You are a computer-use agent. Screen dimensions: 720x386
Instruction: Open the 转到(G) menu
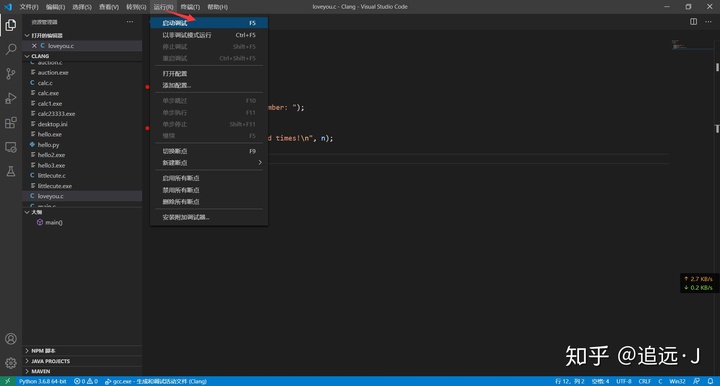pyautogui.click(x=136, y=7)
